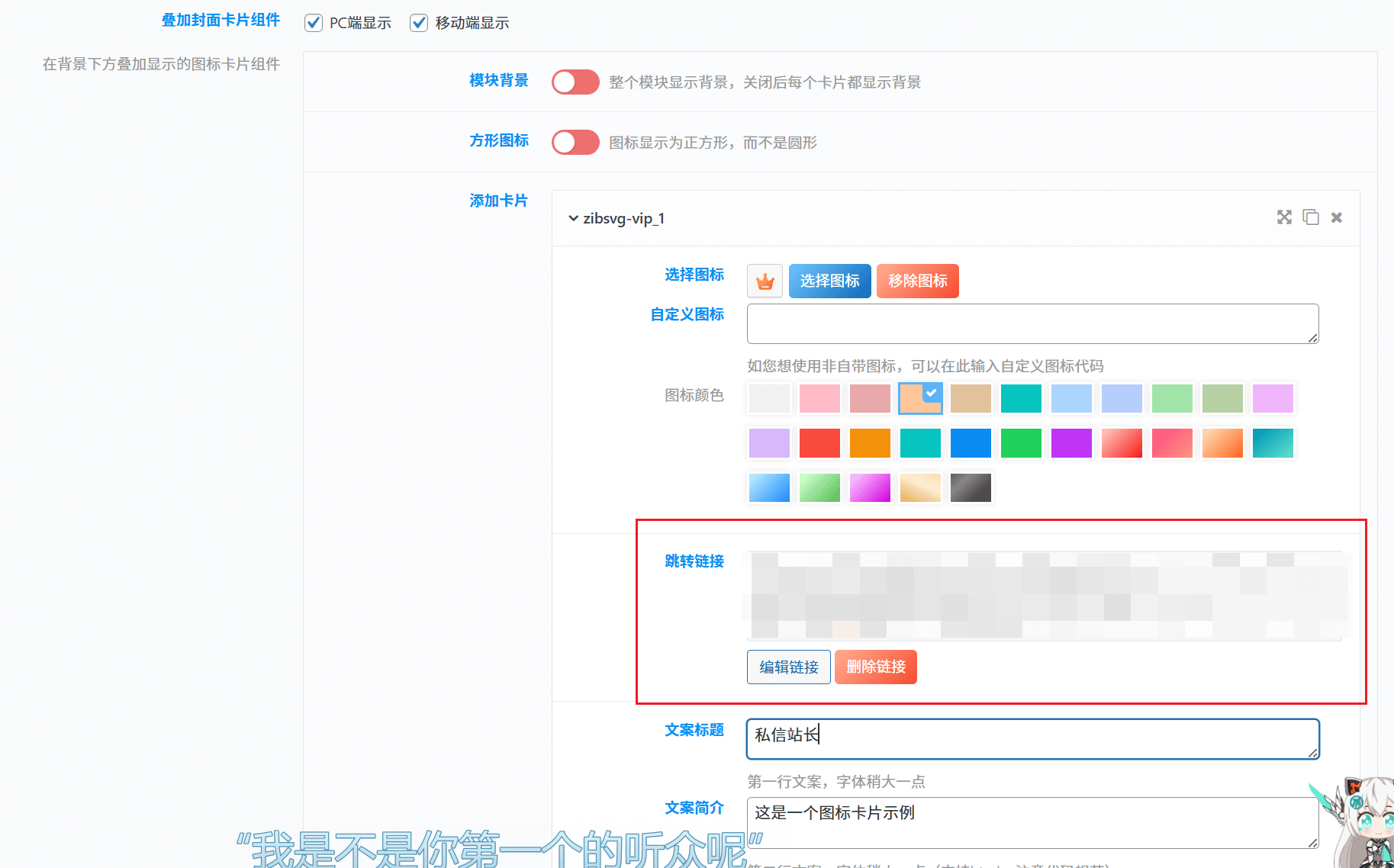
Task: Click the 移除图标 button
Action: click(x=917, y=281)
